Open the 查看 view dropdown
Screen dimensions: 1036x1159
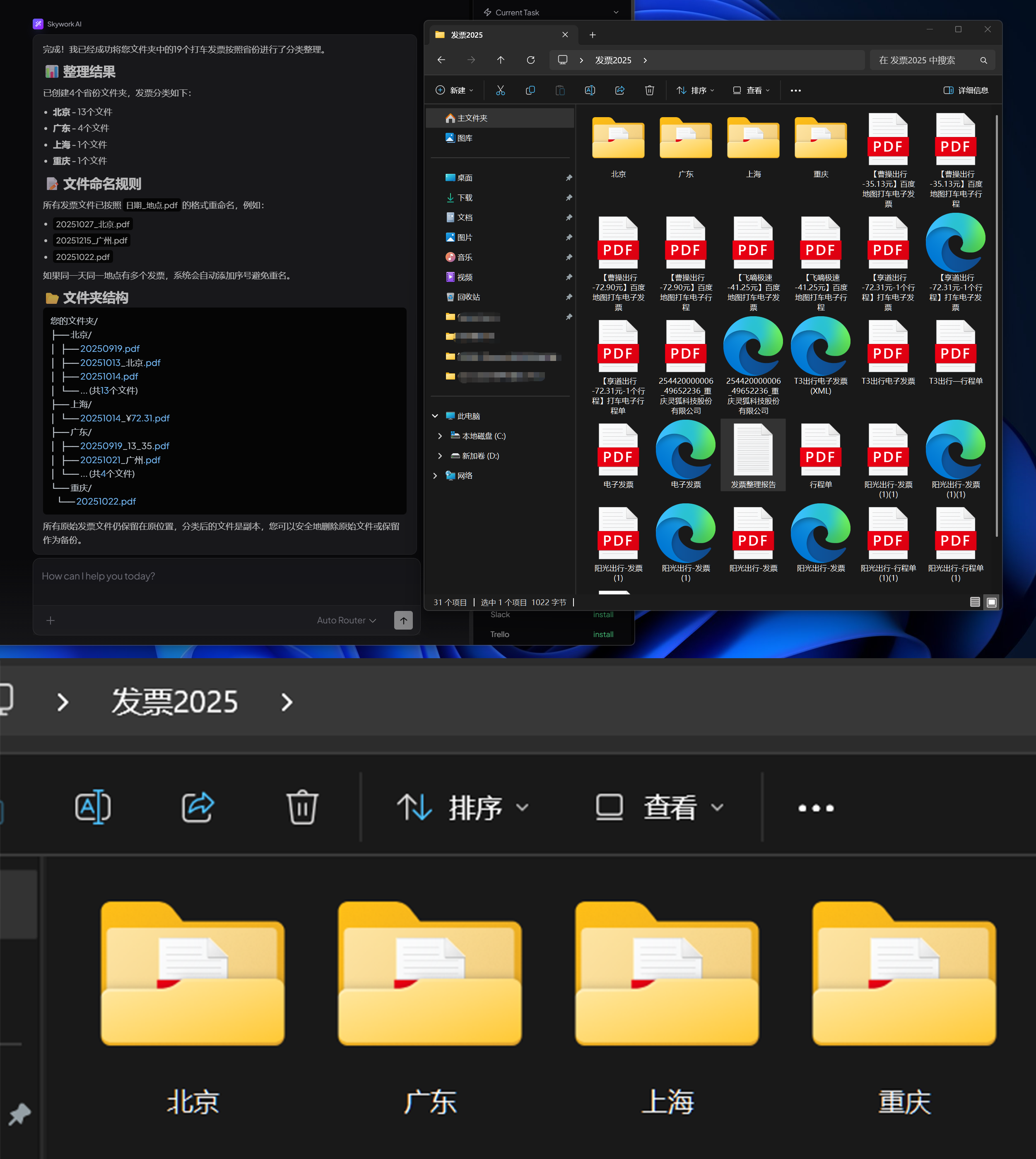pos(751,90)
